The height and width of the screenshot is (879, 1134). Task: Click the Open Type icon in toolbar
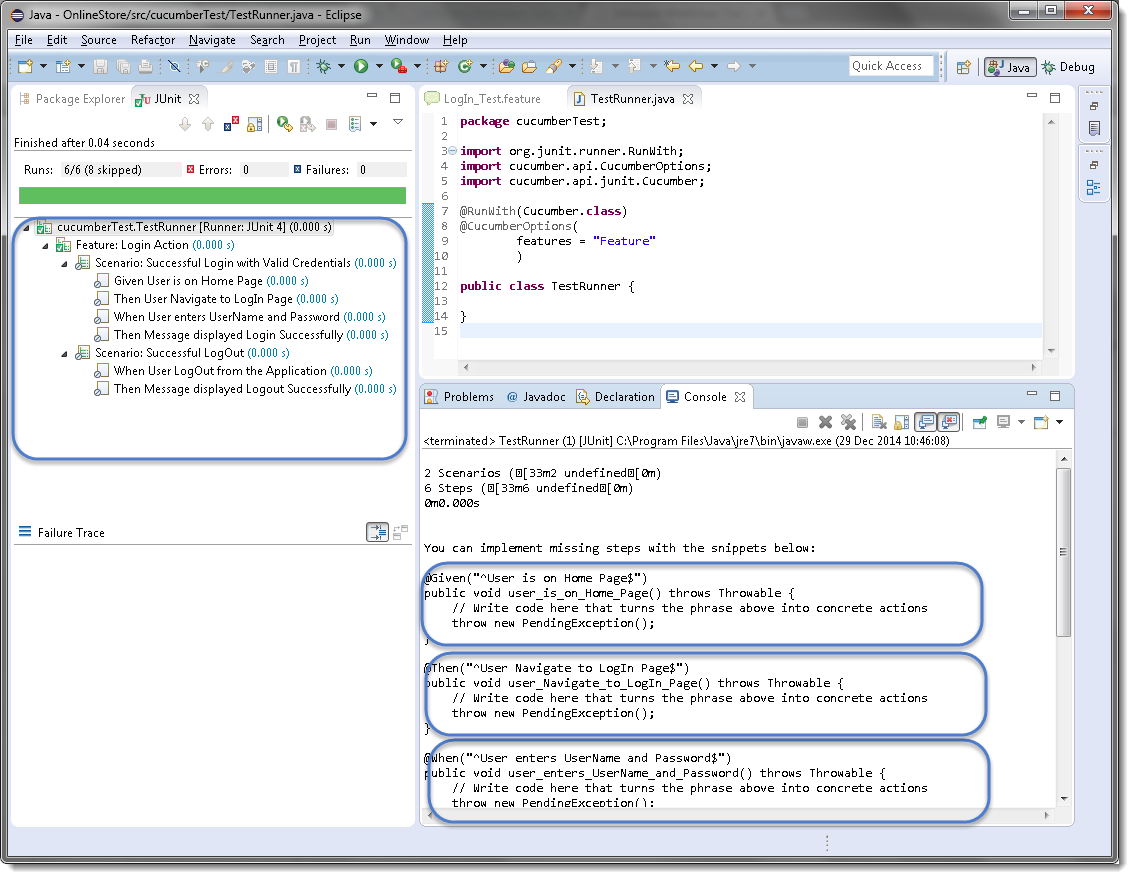coord(507,67)
